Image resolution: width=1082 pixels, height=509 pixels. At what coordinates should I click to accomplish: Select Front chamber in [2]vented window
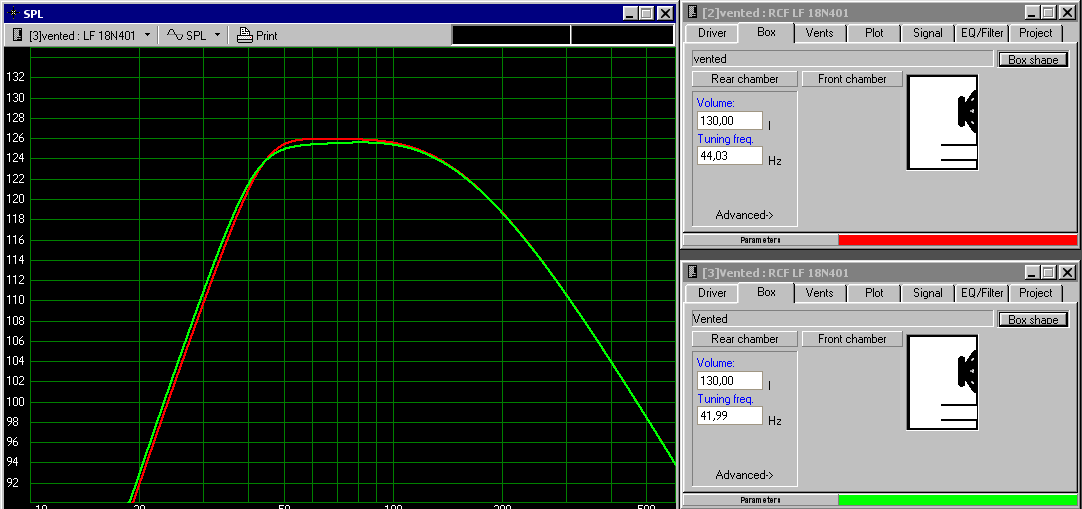[x=852, y=79]
